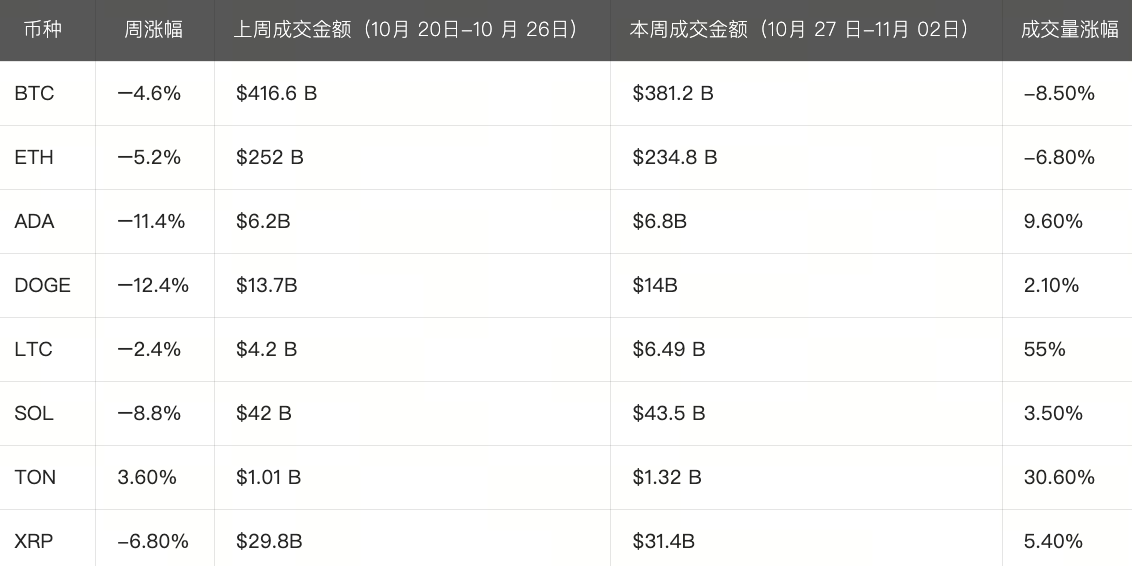
Task: Click the 成交量涨幅 column header
Action: pos(1069,29)
